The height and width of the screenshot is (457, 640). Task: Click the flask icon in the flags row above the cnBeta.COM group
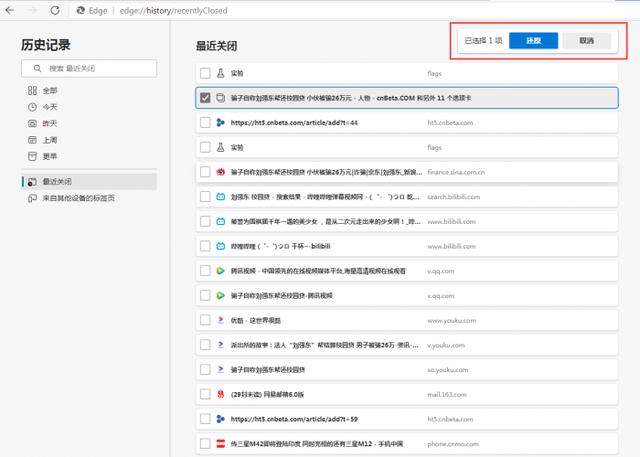point(220,73)
